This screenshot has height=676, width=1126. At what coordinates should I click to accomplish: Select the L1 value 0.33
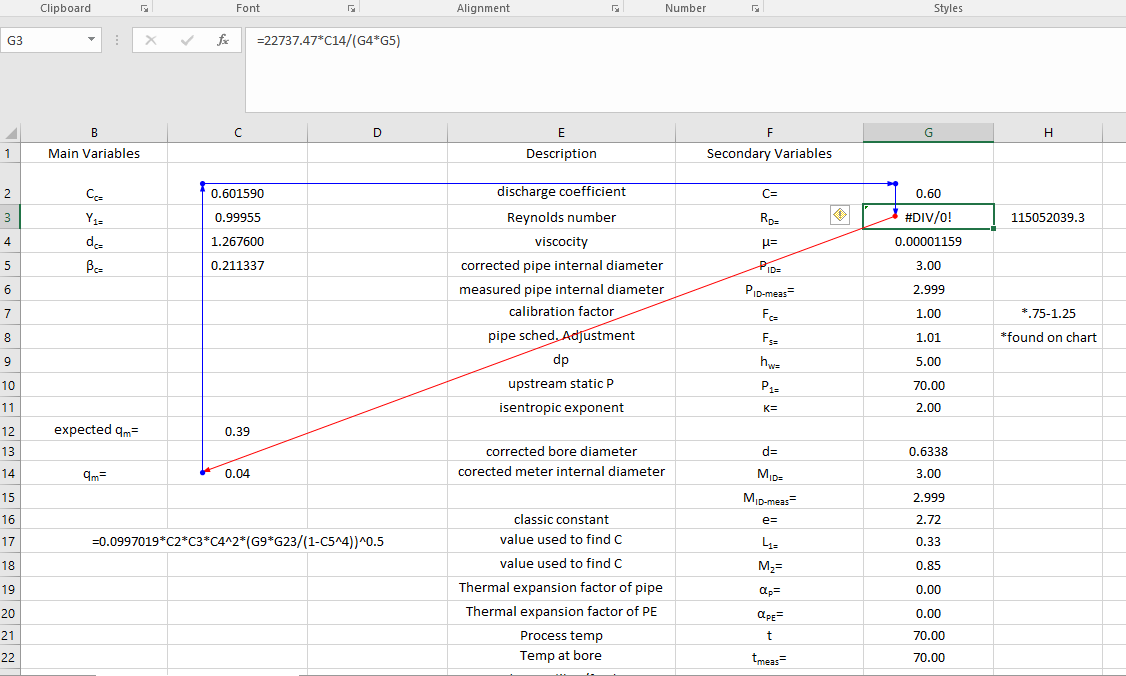(x=929, y=542)
